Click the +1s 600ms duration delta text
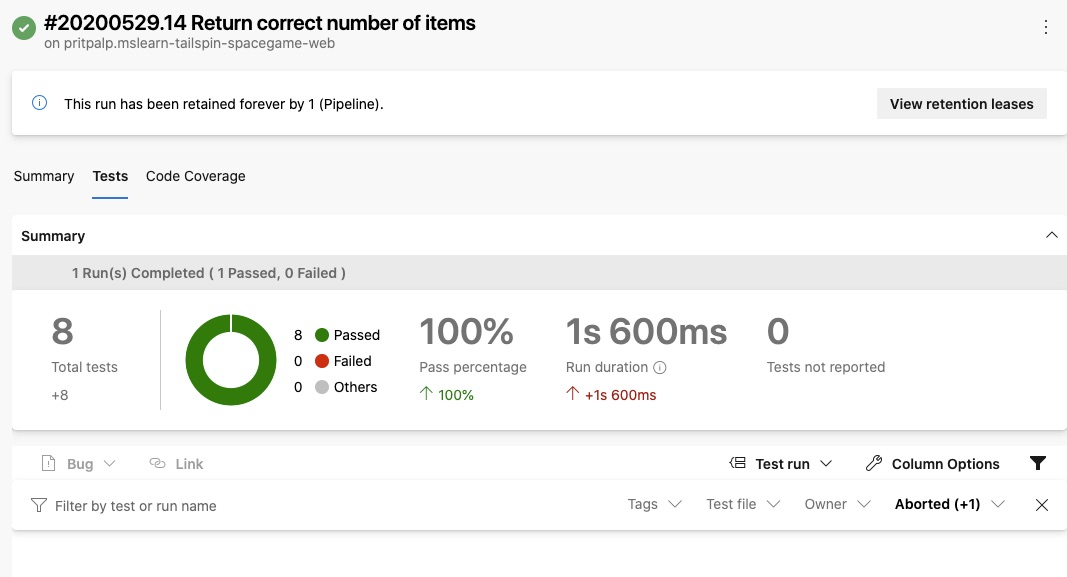1067x577 pixels. [621, 395]
